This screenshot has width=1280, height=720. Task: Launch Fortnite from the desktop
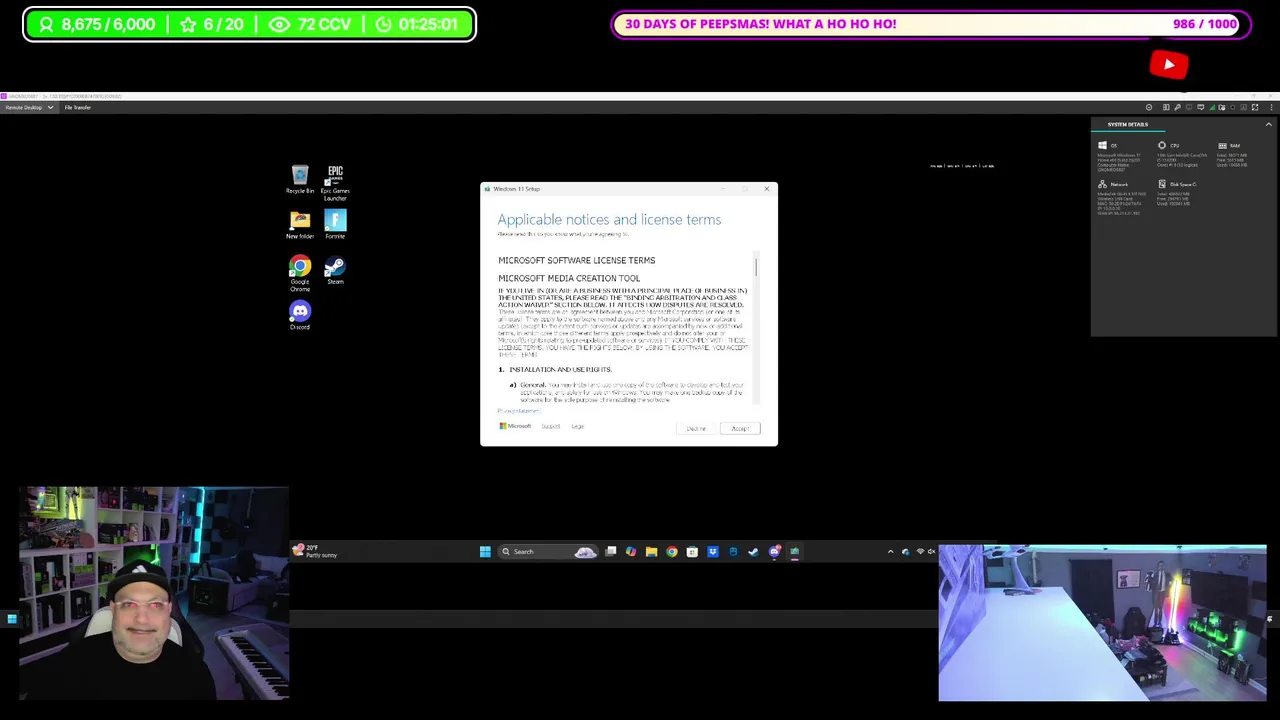(x=335, y=225)
